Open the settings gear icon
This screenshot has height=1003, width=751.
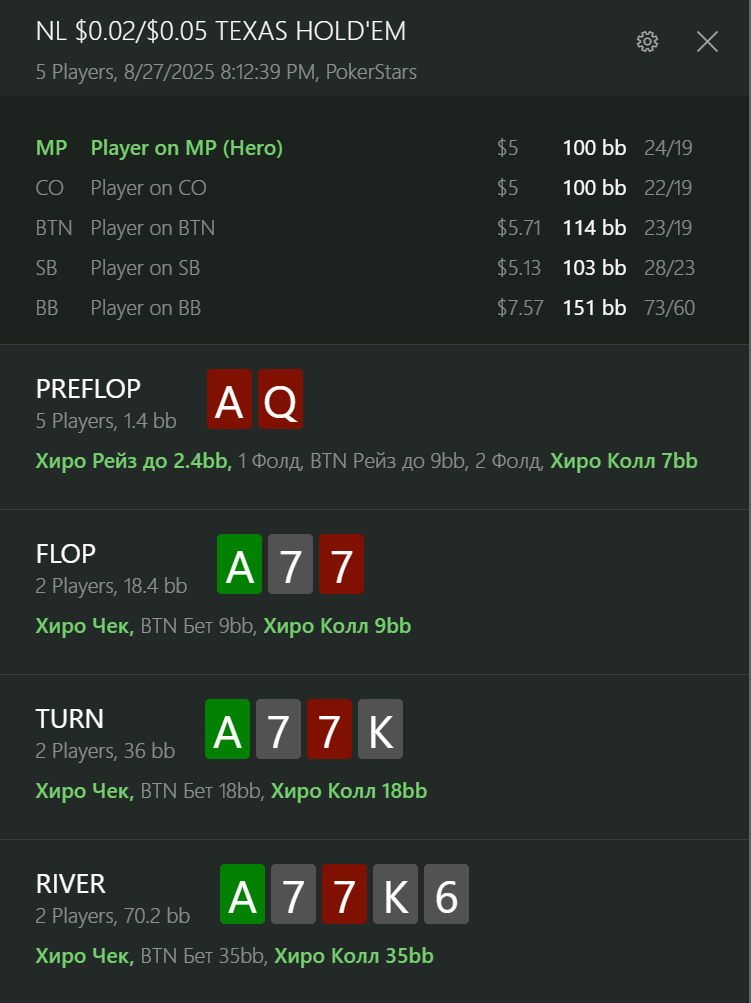(647, 42)
